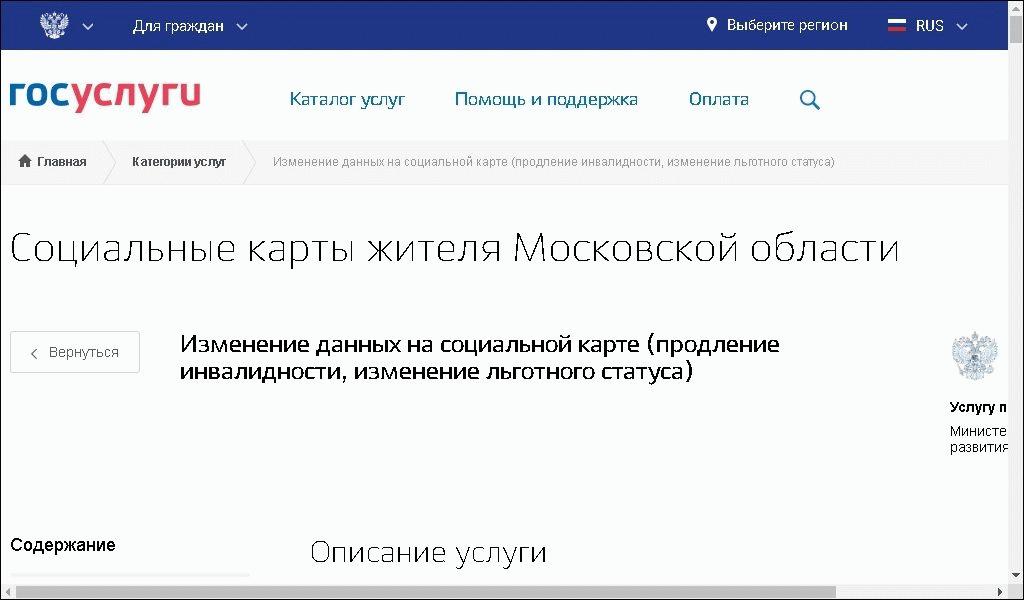Click the Russian flag icon

tap(897, 25)
